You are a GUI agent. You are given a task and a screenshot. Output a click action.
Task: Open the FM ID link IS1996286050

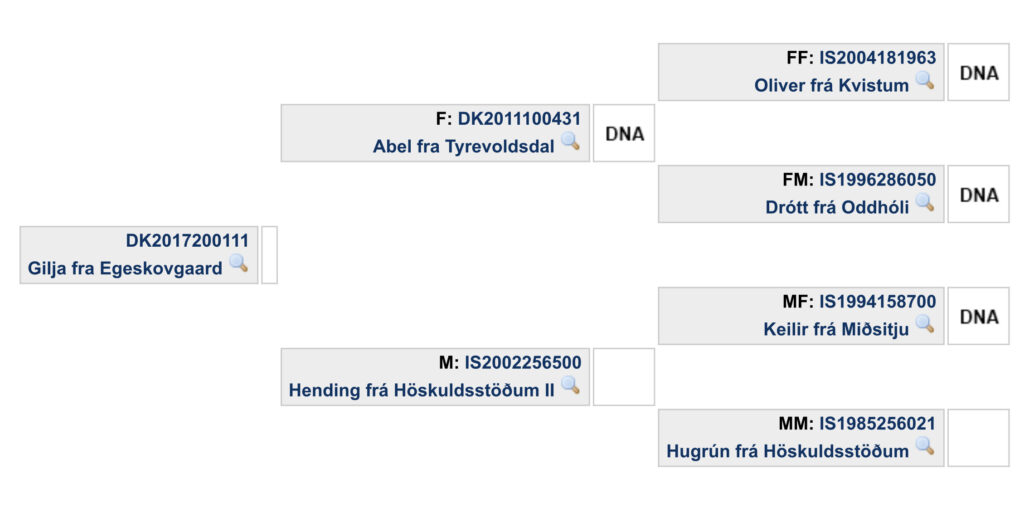[878, 180]
